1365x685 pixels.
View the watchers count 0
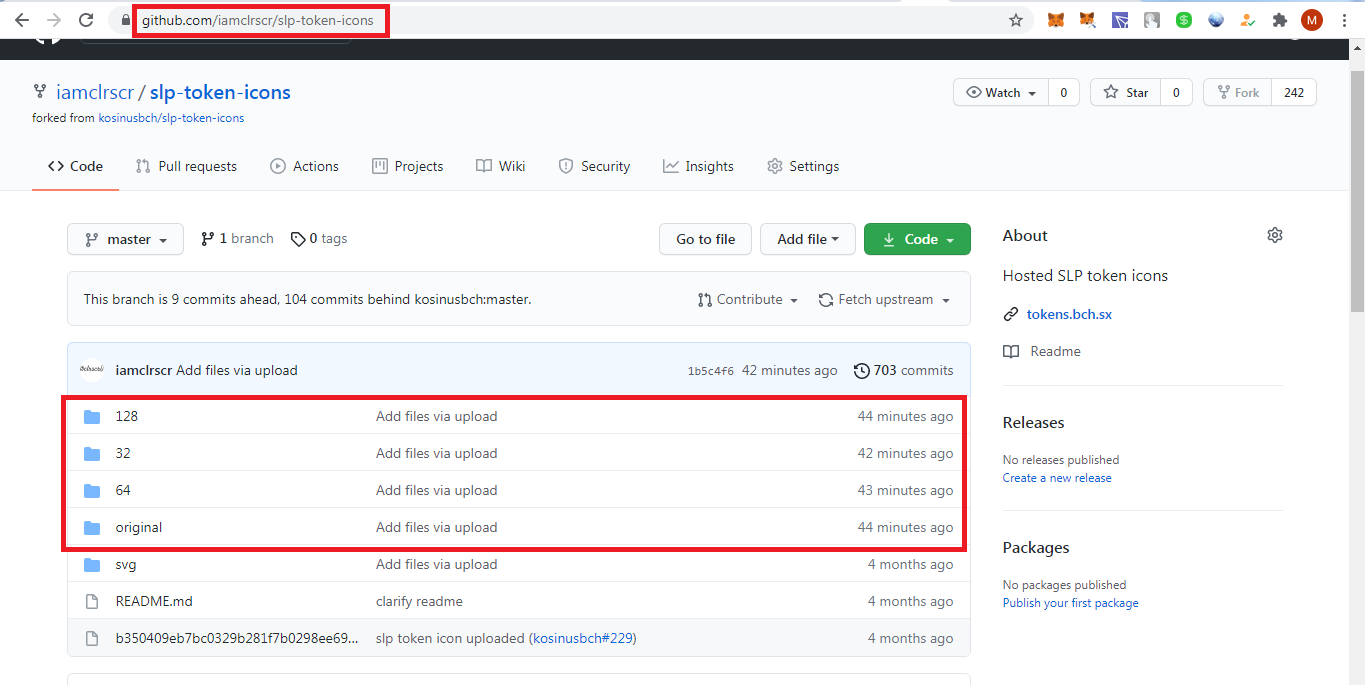pyautogui.click(x=1063, y=92)
